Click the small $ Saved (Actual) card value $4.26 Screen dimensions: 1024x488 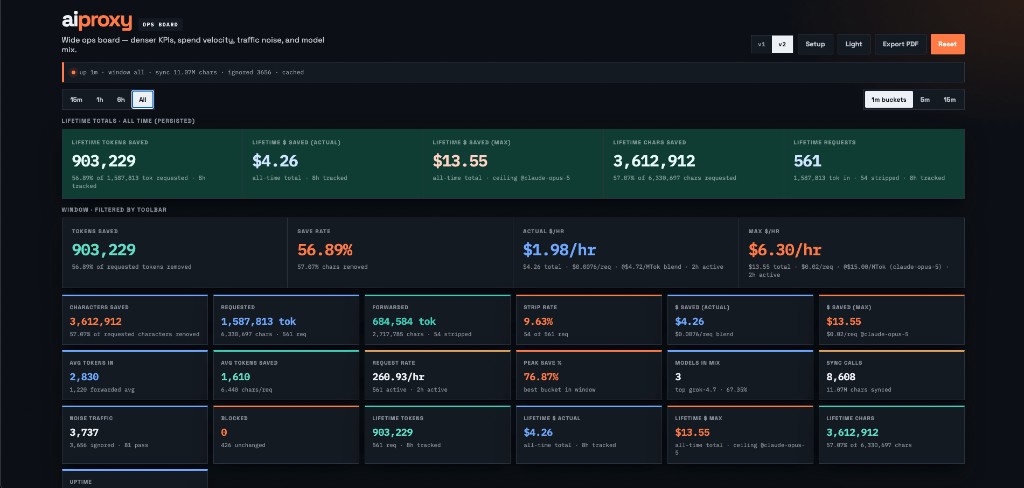(690, 321)
